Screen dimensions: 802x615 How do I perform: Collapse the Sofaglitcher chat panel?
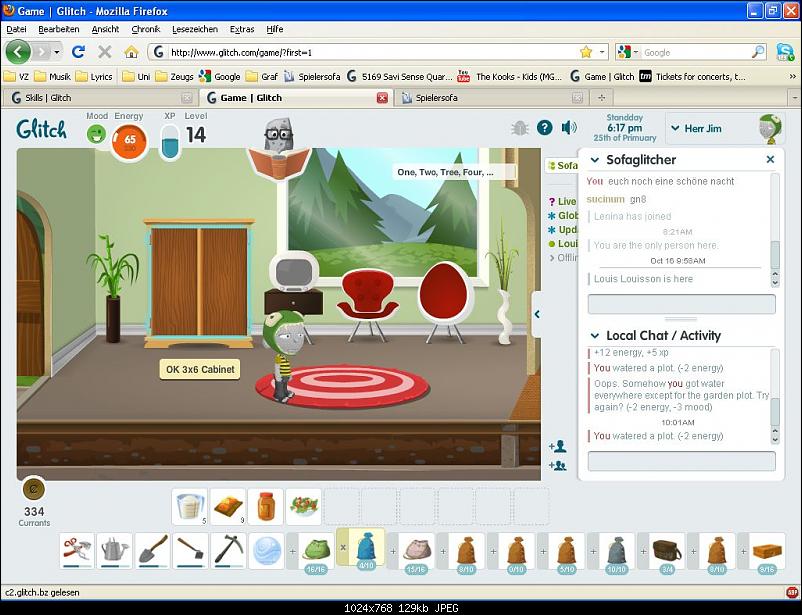point(595,160)
